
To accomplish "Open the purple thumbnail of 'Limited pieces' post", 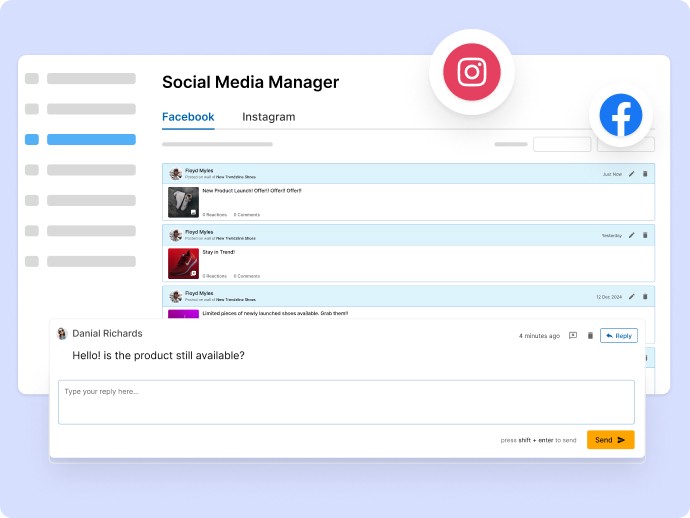I will coord(183,314).
